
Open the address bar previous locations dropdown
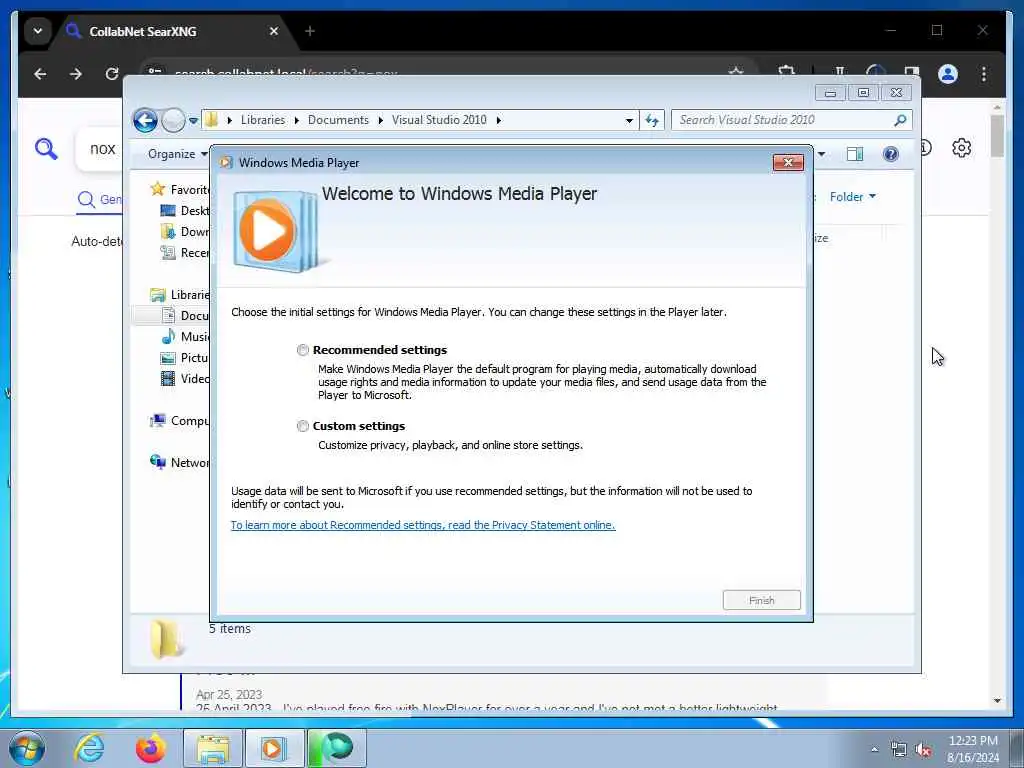pyautogui.click(x=628, y=121)
